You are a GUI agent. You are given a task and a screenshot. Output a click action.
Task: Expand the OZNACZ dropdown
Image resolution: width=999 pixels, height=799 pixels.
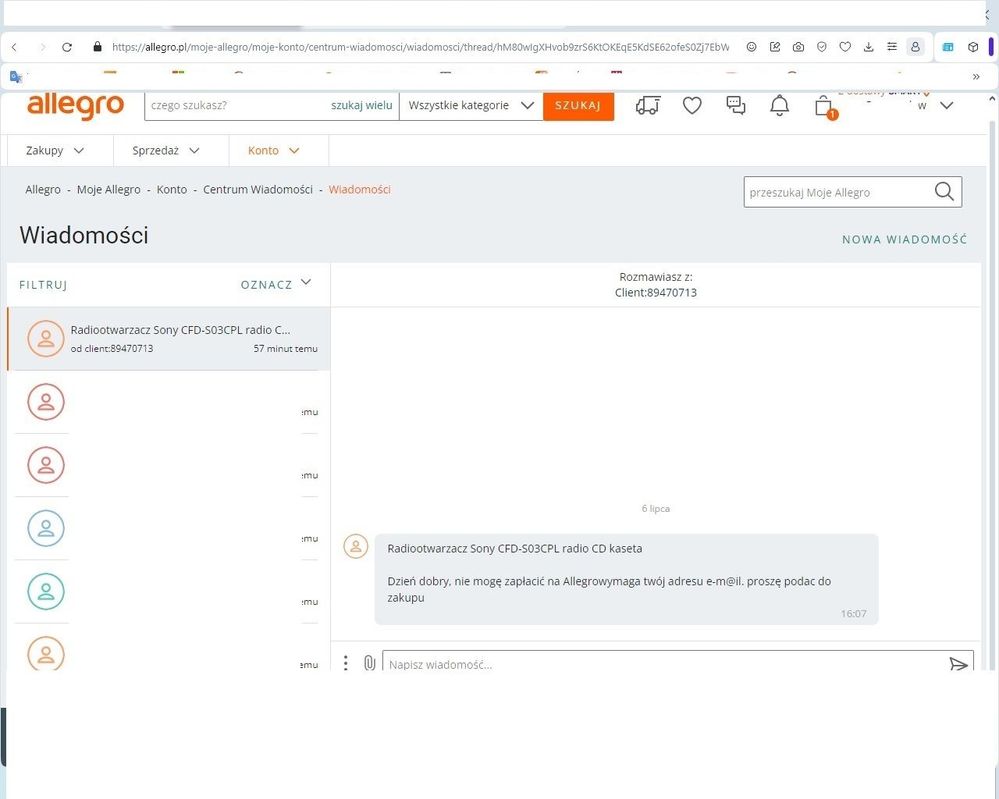click(276, 284)
